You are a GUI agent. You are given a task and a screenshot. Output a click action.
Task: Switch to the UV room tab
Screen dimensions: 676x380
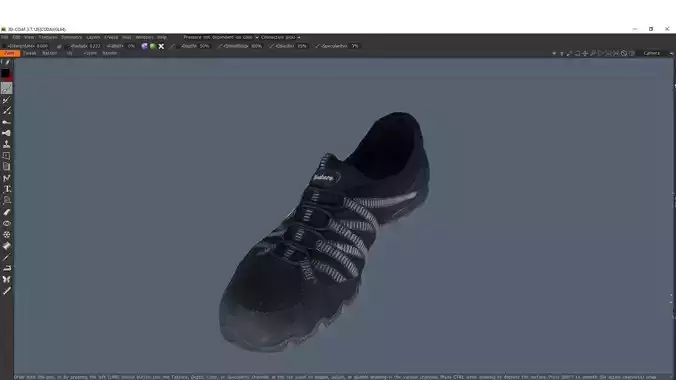pyautogui.click(x=69, y=53)
